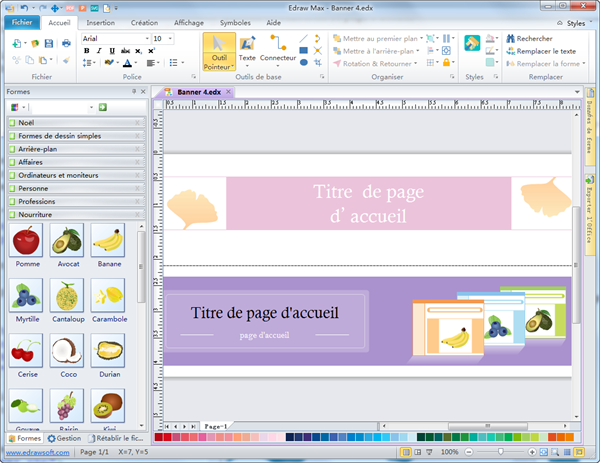The height and width of the screenshot is (463, 600).
Task: Select the Avocat shape icon
Action: point(66,240)
